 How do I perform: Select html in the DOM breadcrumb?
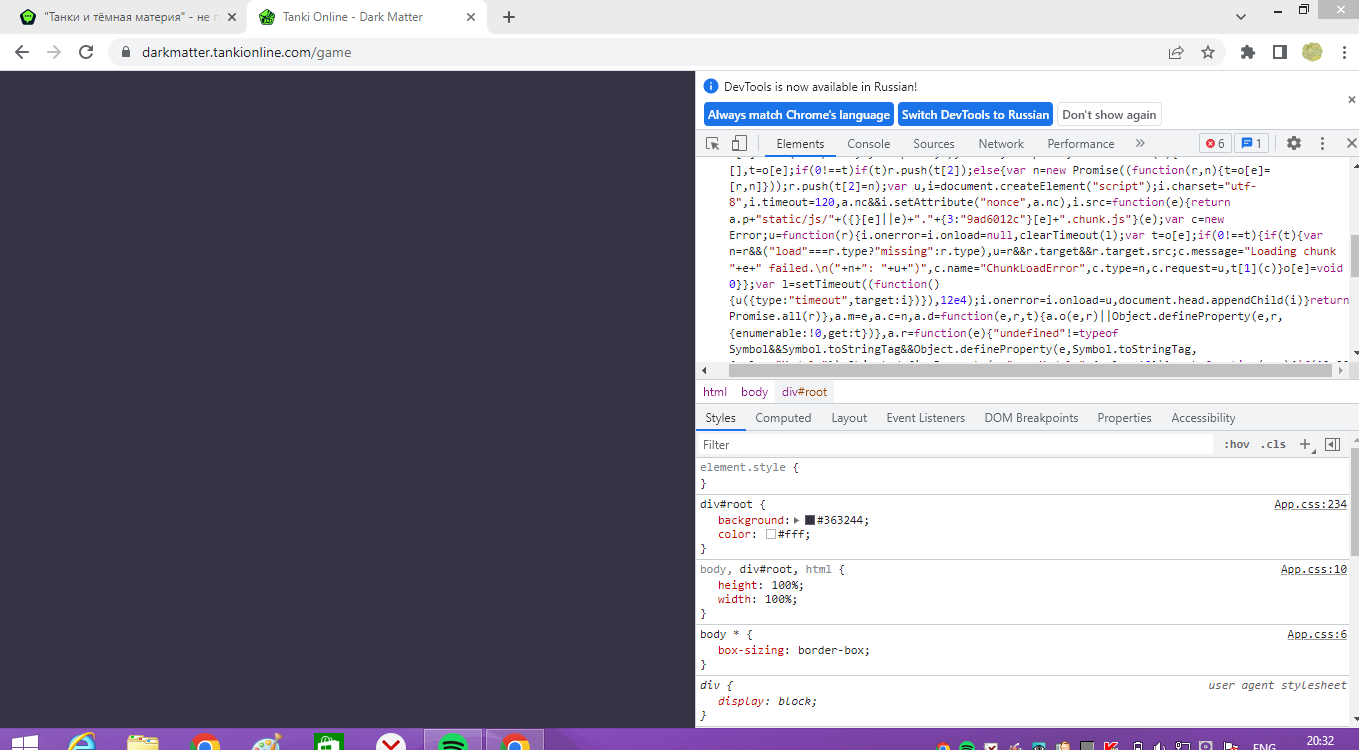click(715, 392)
